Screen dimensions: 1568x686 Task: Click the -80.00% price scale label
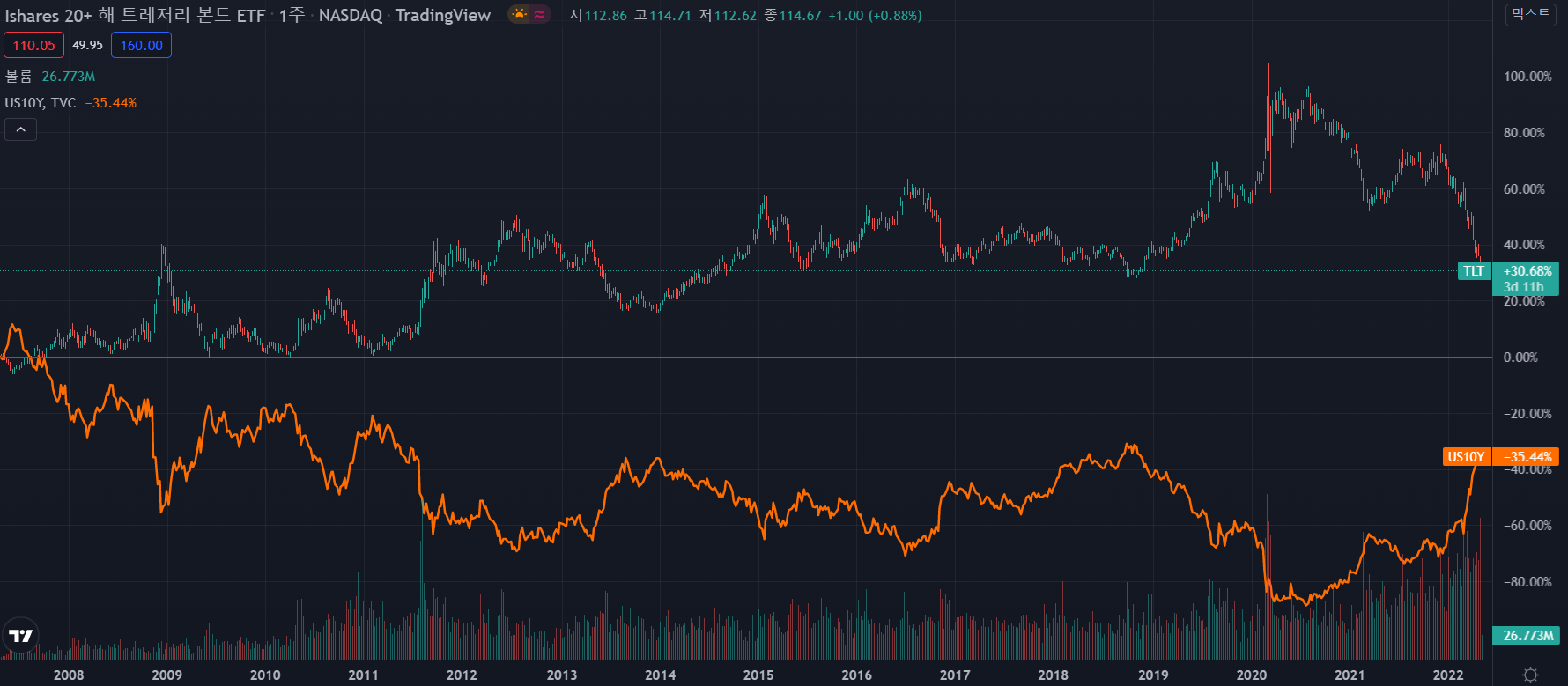1527,581
